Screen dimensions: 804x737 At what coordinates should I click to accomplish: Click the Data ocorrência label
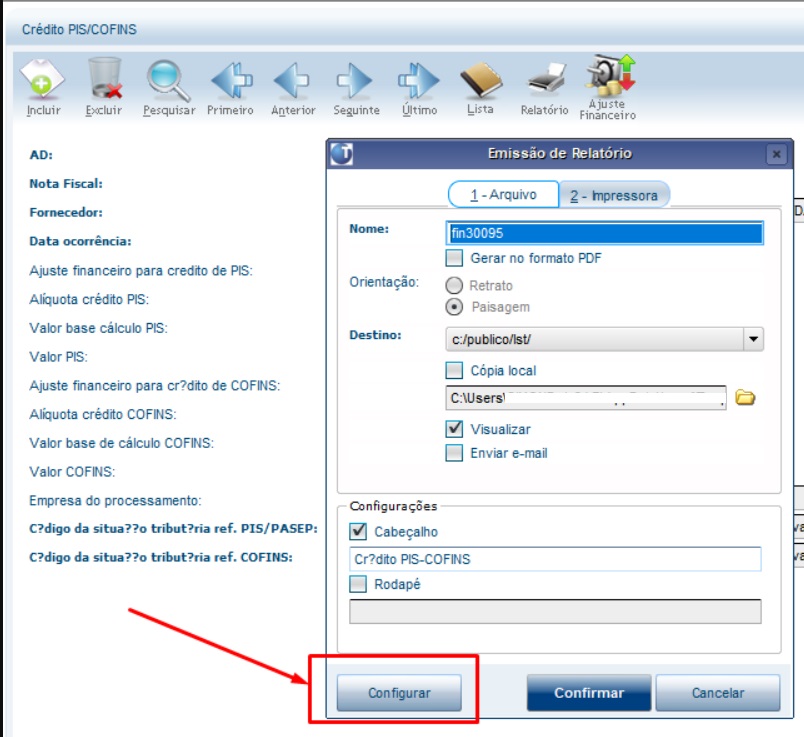coord(80,241)
